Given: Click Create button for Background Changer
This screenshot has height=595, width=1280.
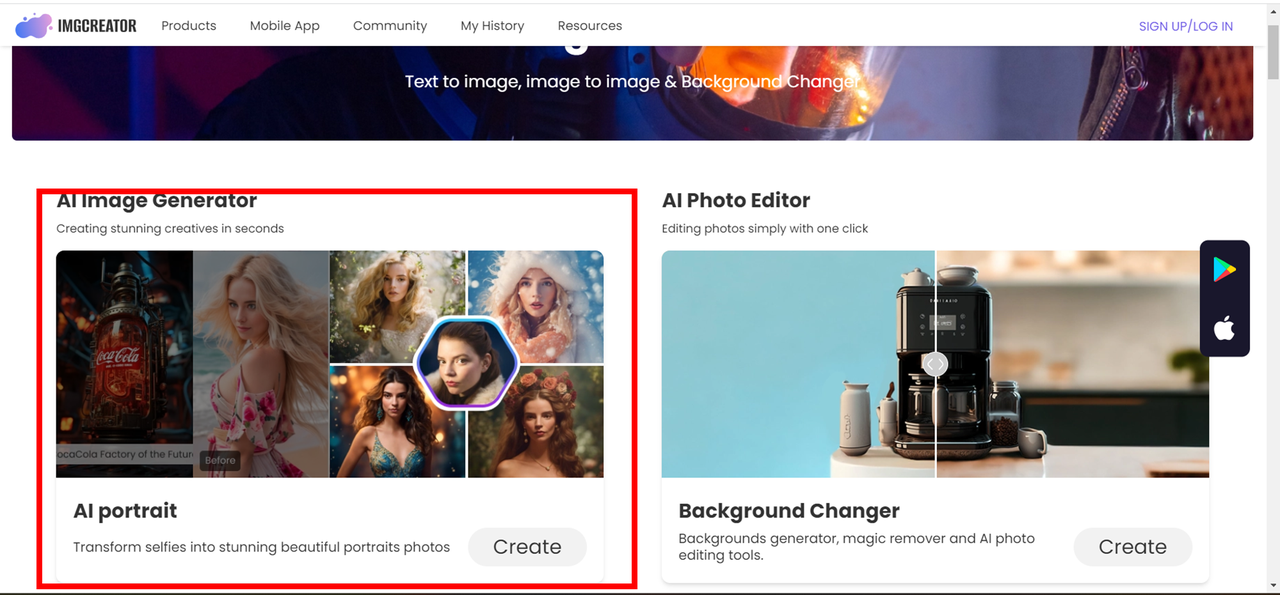Looking at the screenshot, I should point(1133,547).
